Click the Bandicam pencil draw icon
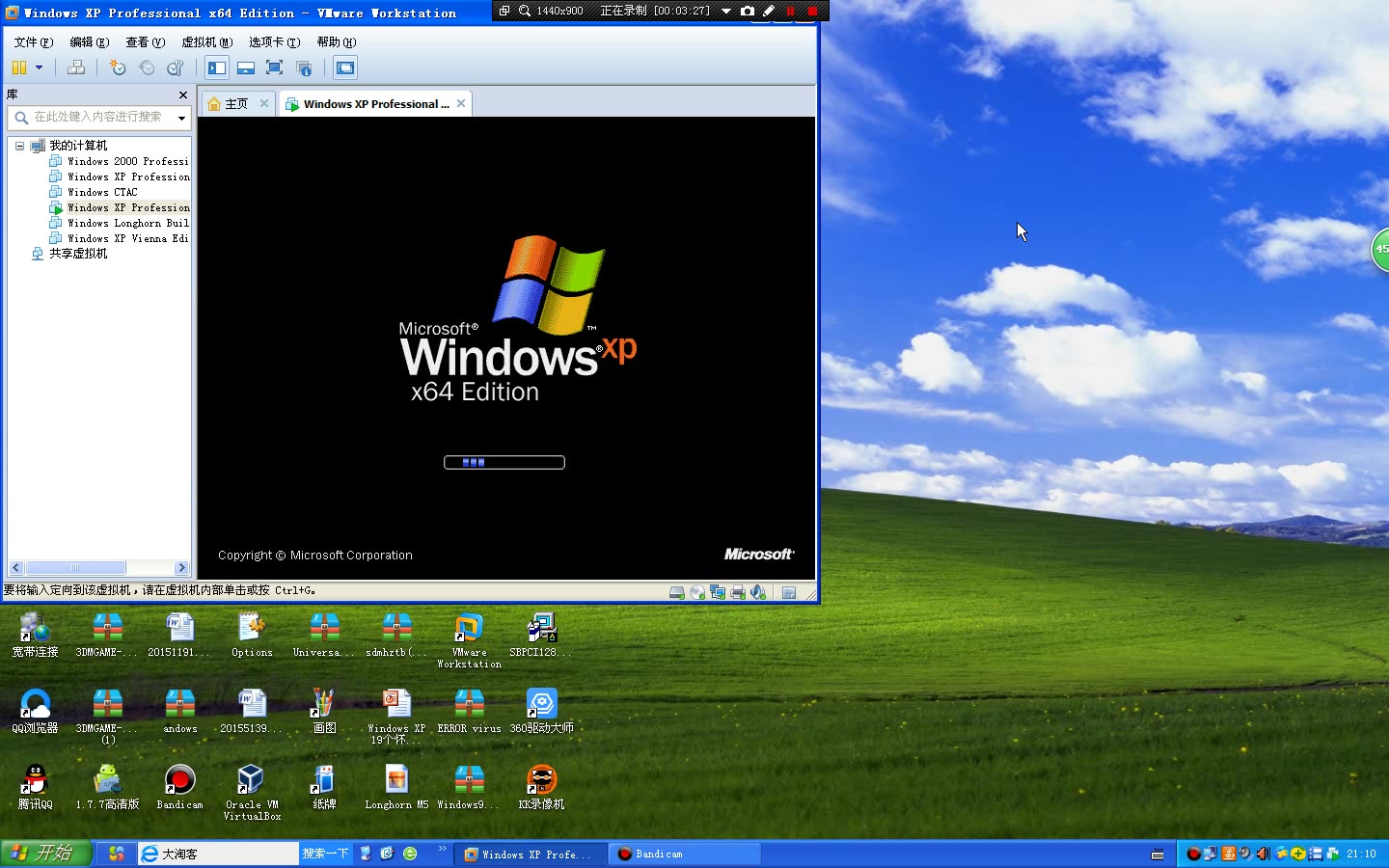The height and width of the screenshot is (868, 1389). 769,11
